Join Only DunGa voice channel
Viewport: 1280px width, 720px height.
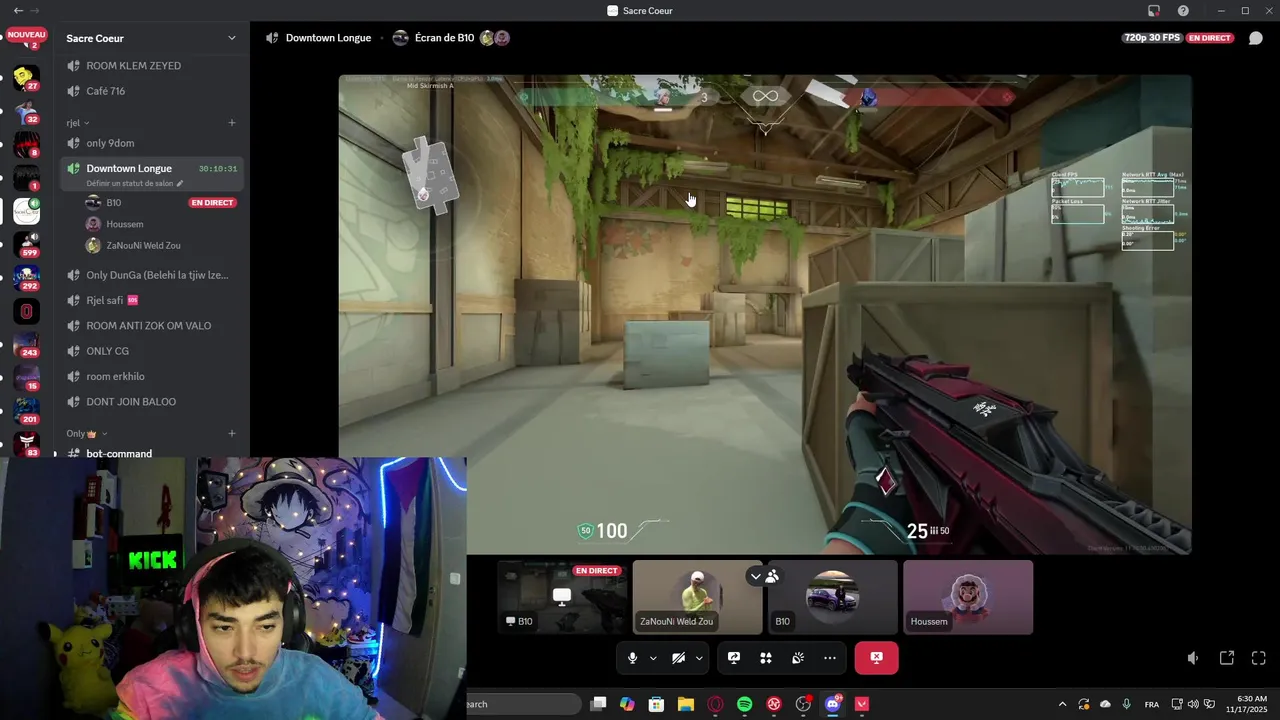point(150,275)
